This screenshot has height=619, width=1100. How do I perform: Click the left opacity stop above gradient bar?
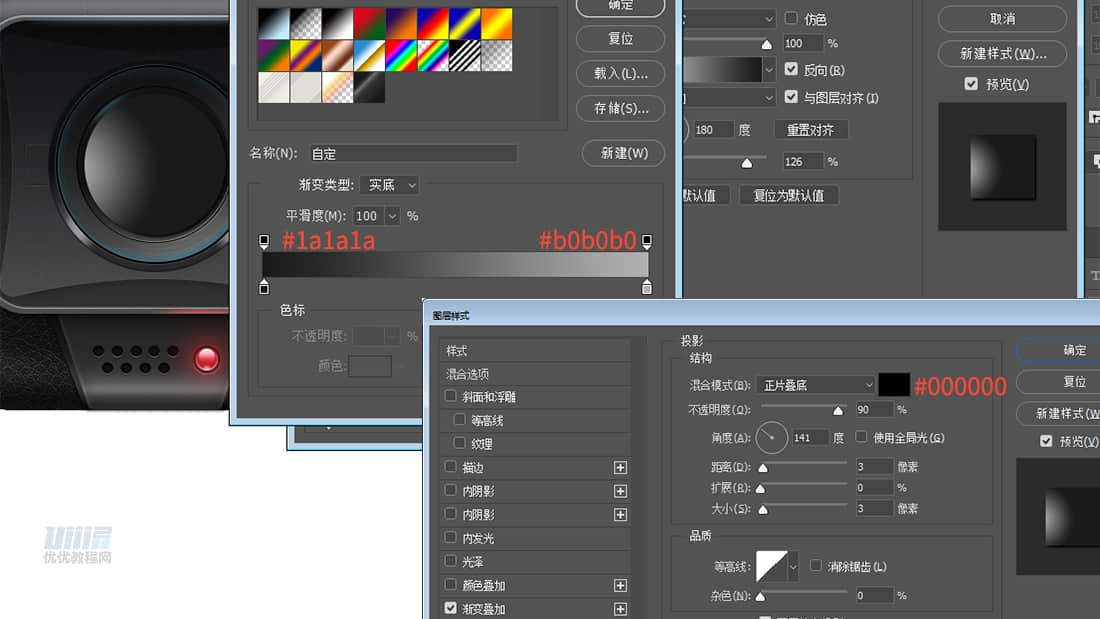click(264, 241)
